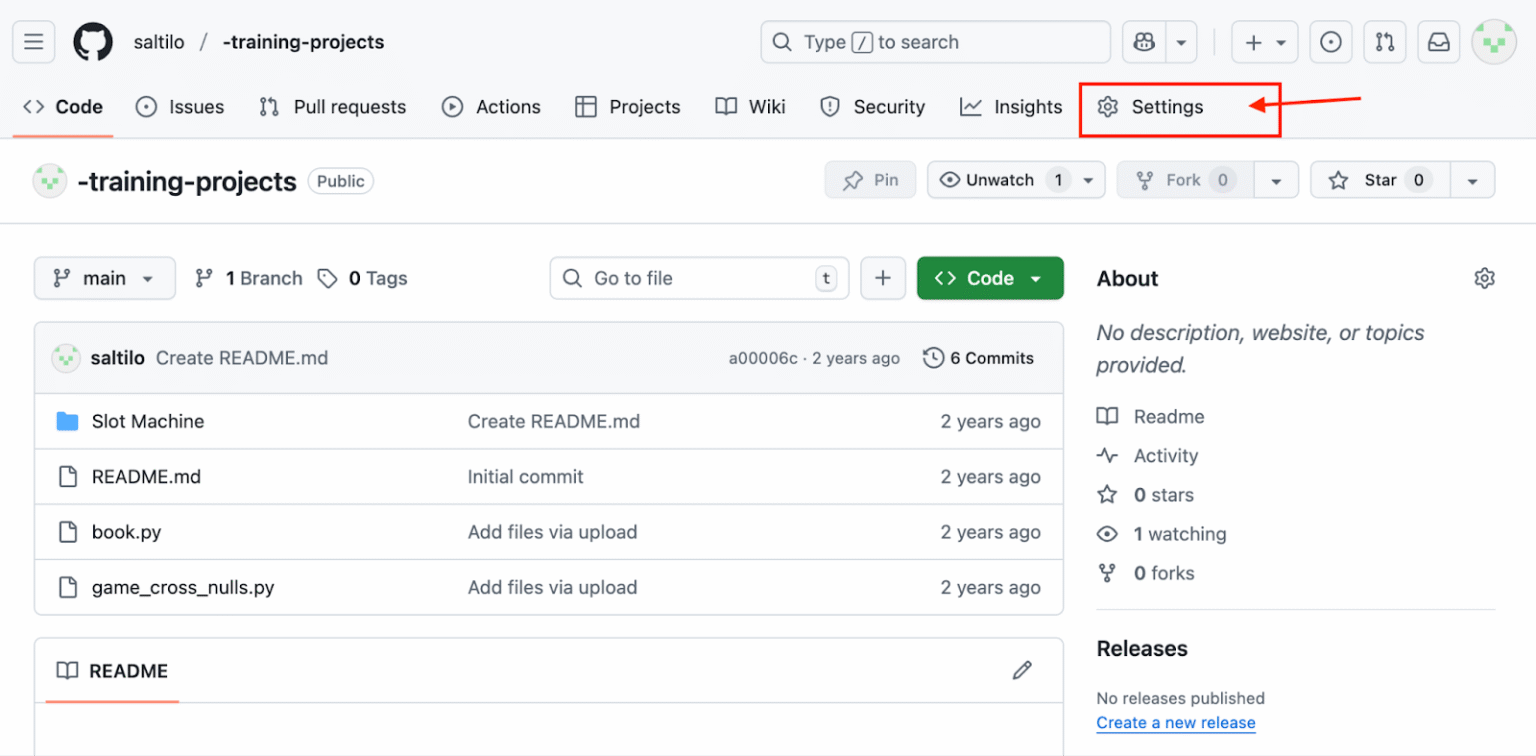Click the Create a new release link
1536x756 pixels.
(x=1175, y=722)
